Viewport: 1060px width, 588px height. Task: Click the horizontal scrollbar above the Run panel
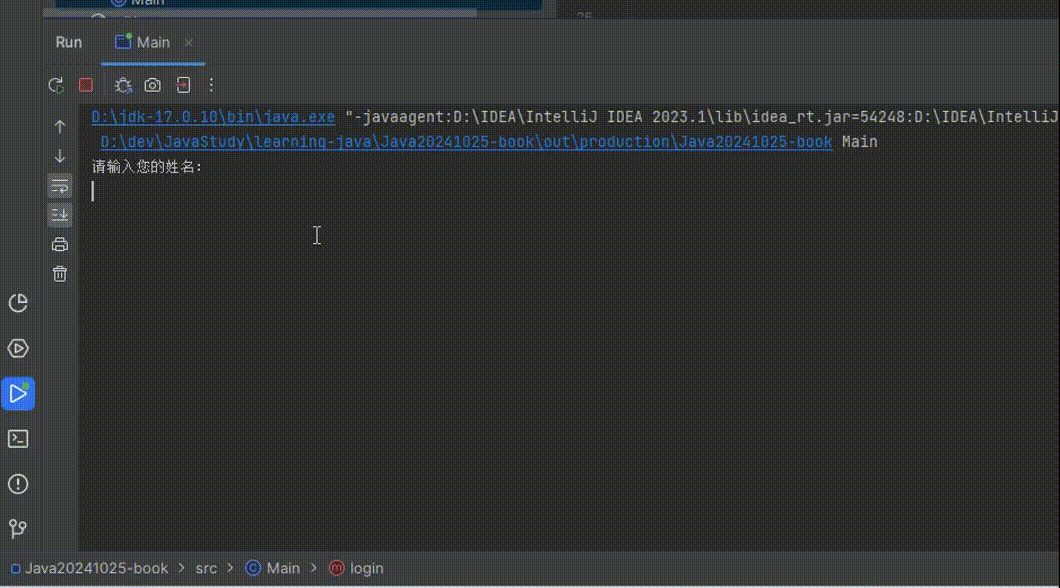[x=260, y=13]
